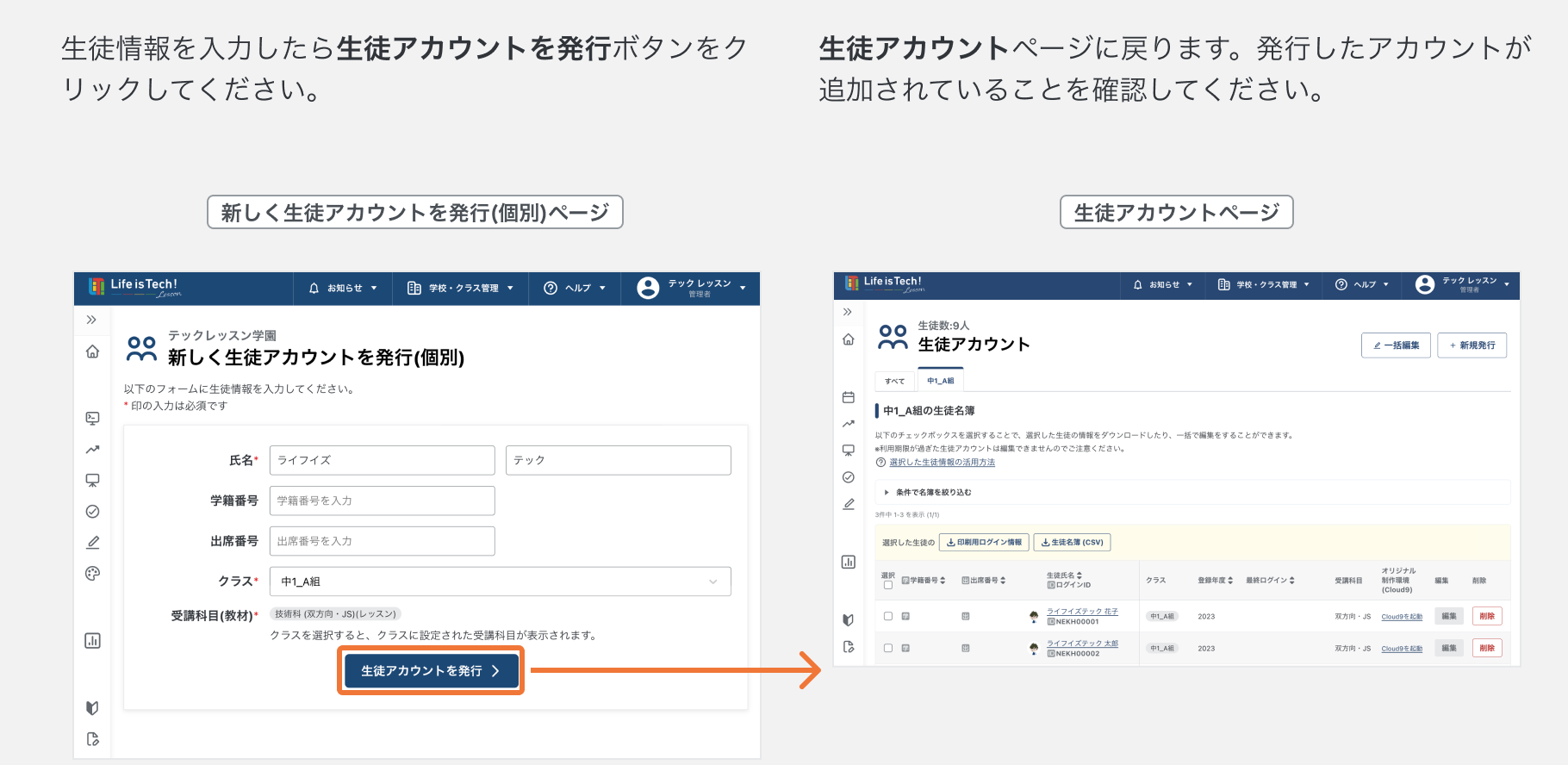
Task: Open 学校・クラス管理 dropdown on student account page
Action: click(x=1263, y=285)
